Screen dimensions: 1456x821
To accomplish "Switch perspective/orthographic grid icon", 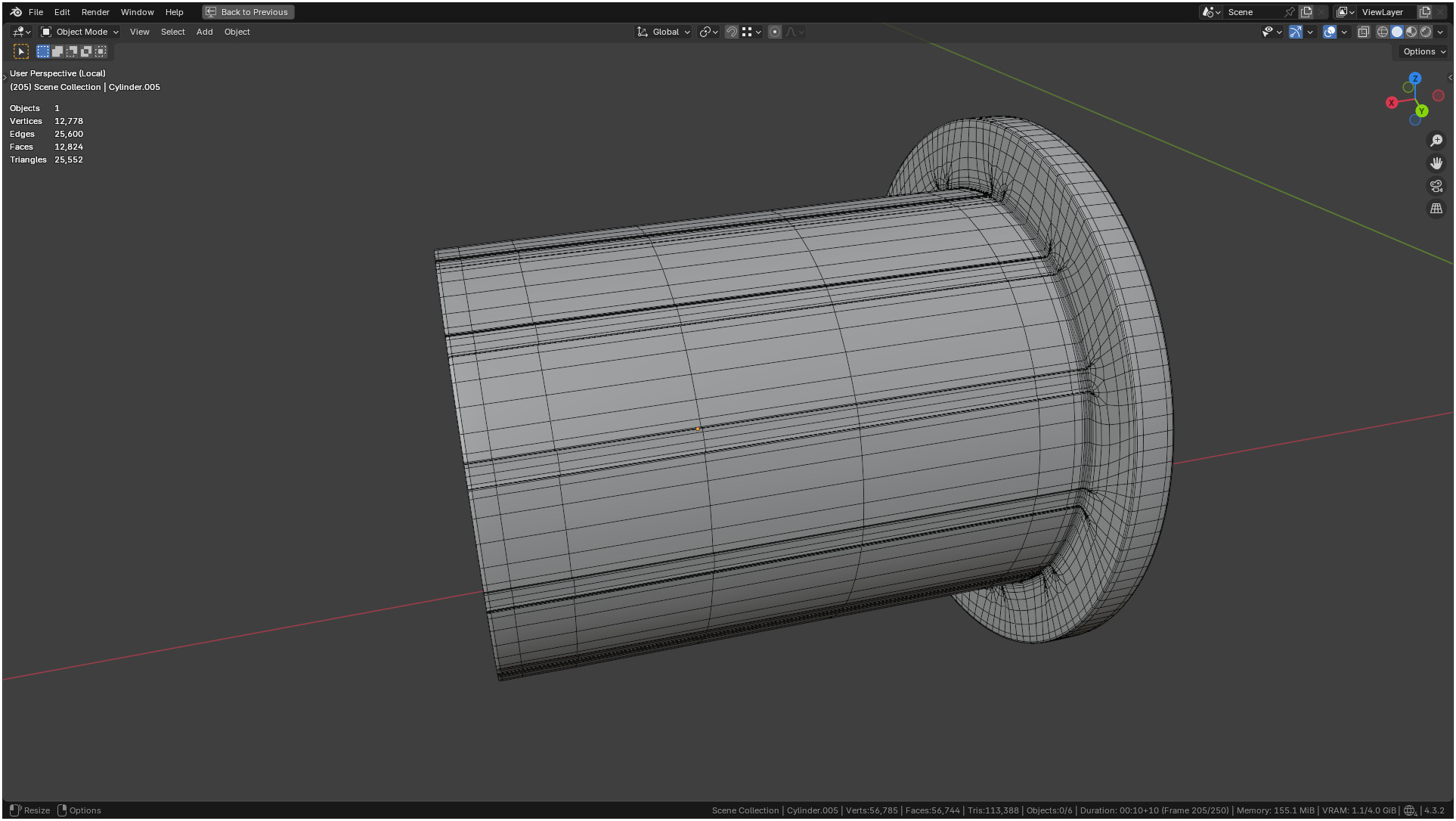I will (x=1436, y=209).
